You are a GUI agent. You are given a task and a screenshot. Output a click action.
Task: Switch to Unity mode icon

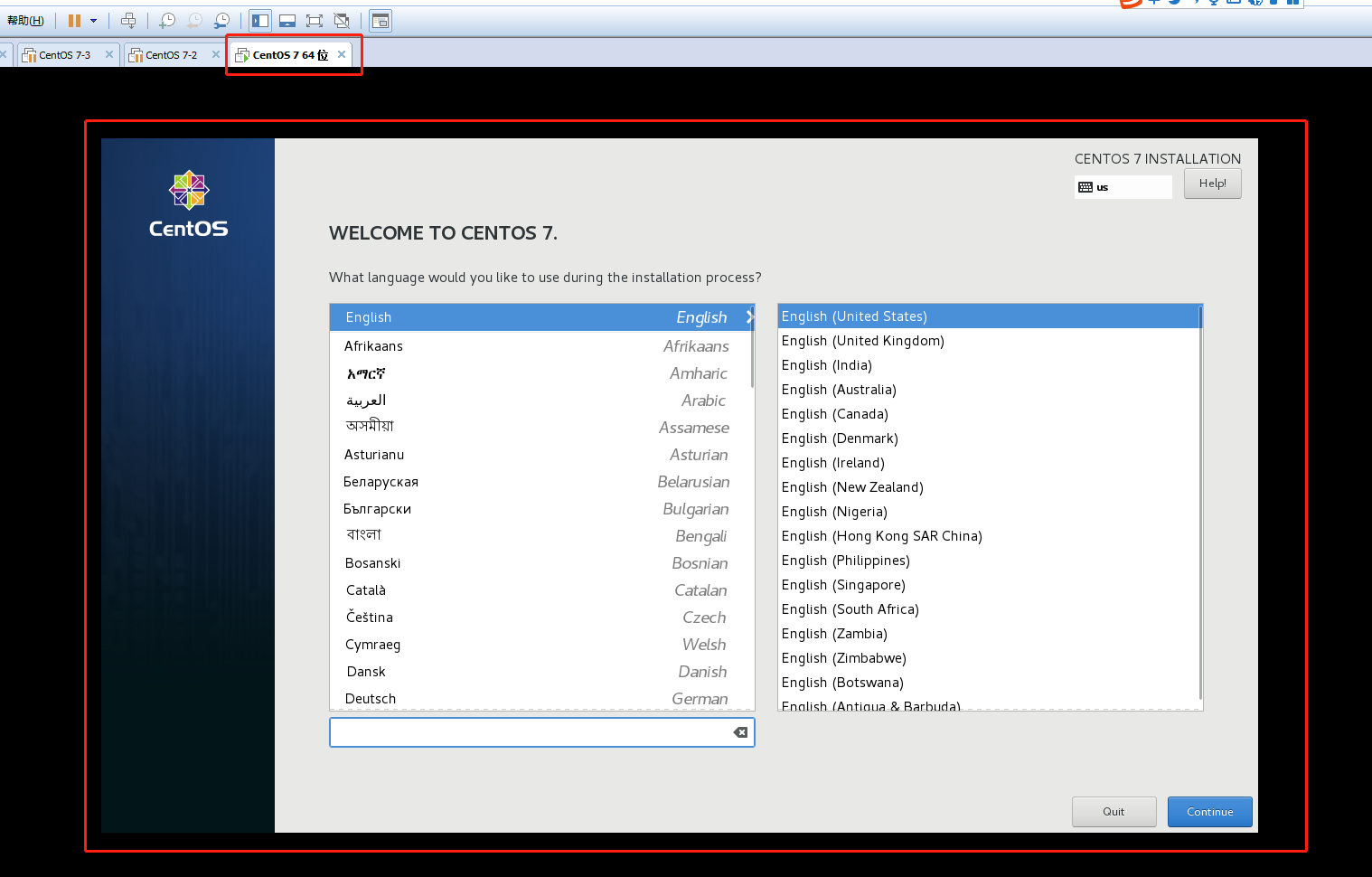coord(342,21)
